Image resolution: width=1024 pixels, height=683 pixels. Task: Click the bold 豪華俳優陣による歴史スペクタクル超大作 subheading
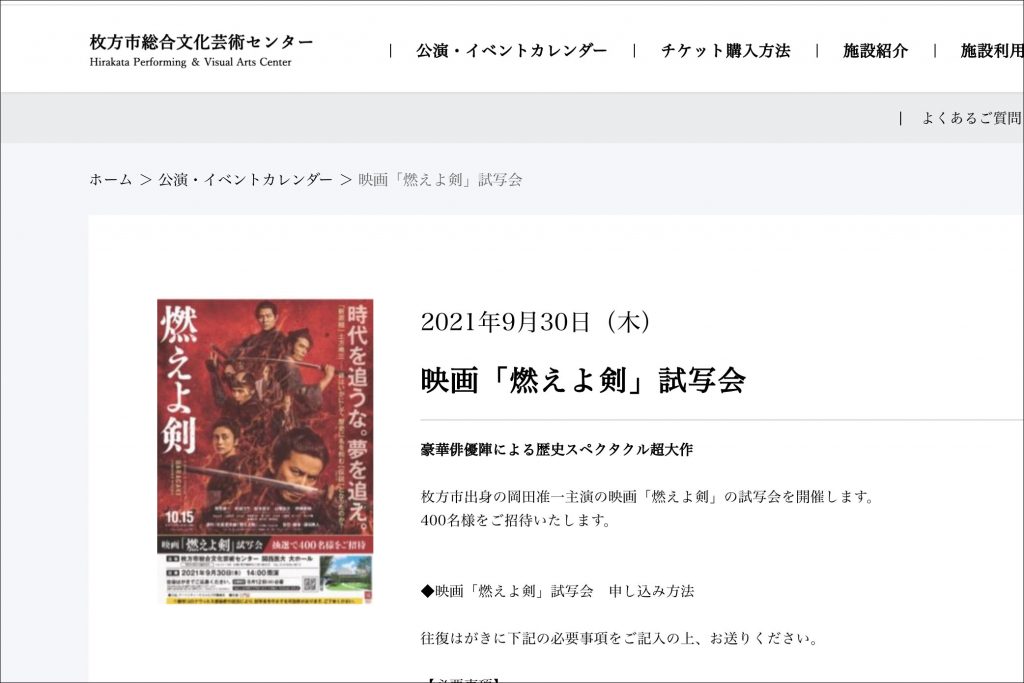tap(557, 450)
